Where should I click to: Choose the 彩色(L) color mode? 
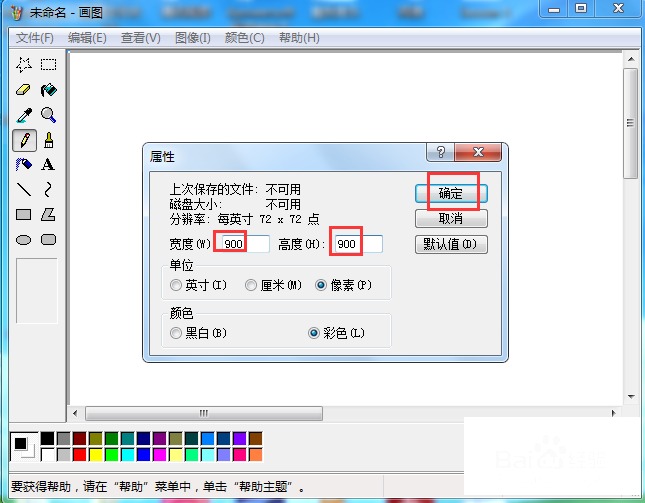336,333
